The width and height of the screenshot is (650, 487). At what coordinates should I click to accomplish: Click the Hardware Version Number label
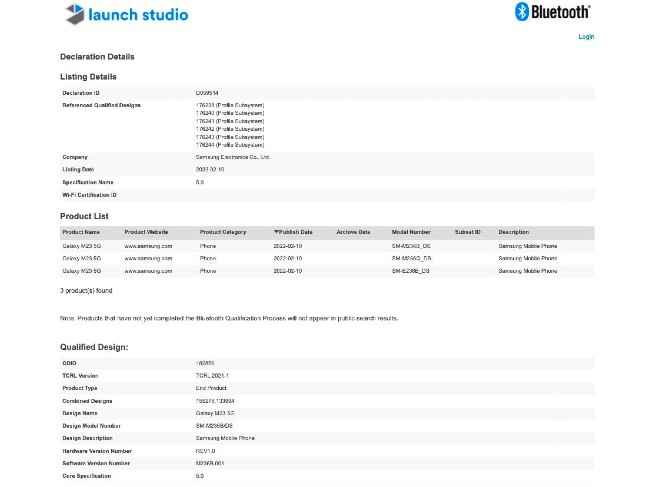click(97, 451)
